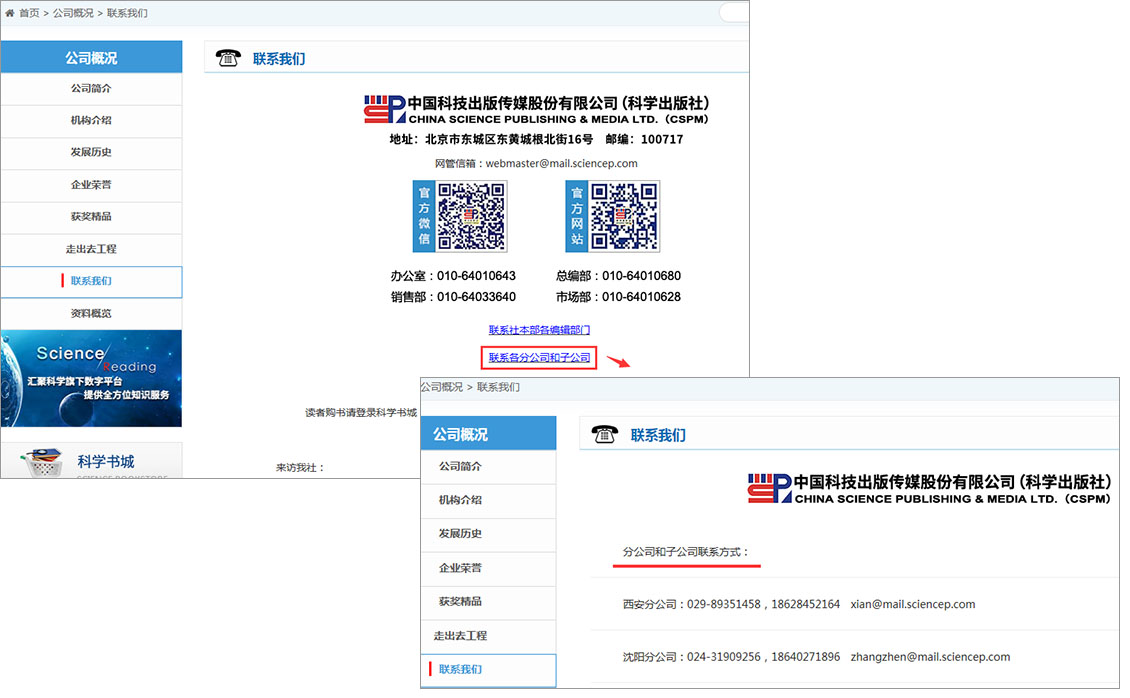Open 获奖精品 in the upper-left page sidebar
This screenshot has width=1130, height=698.
tap(92, 217)
